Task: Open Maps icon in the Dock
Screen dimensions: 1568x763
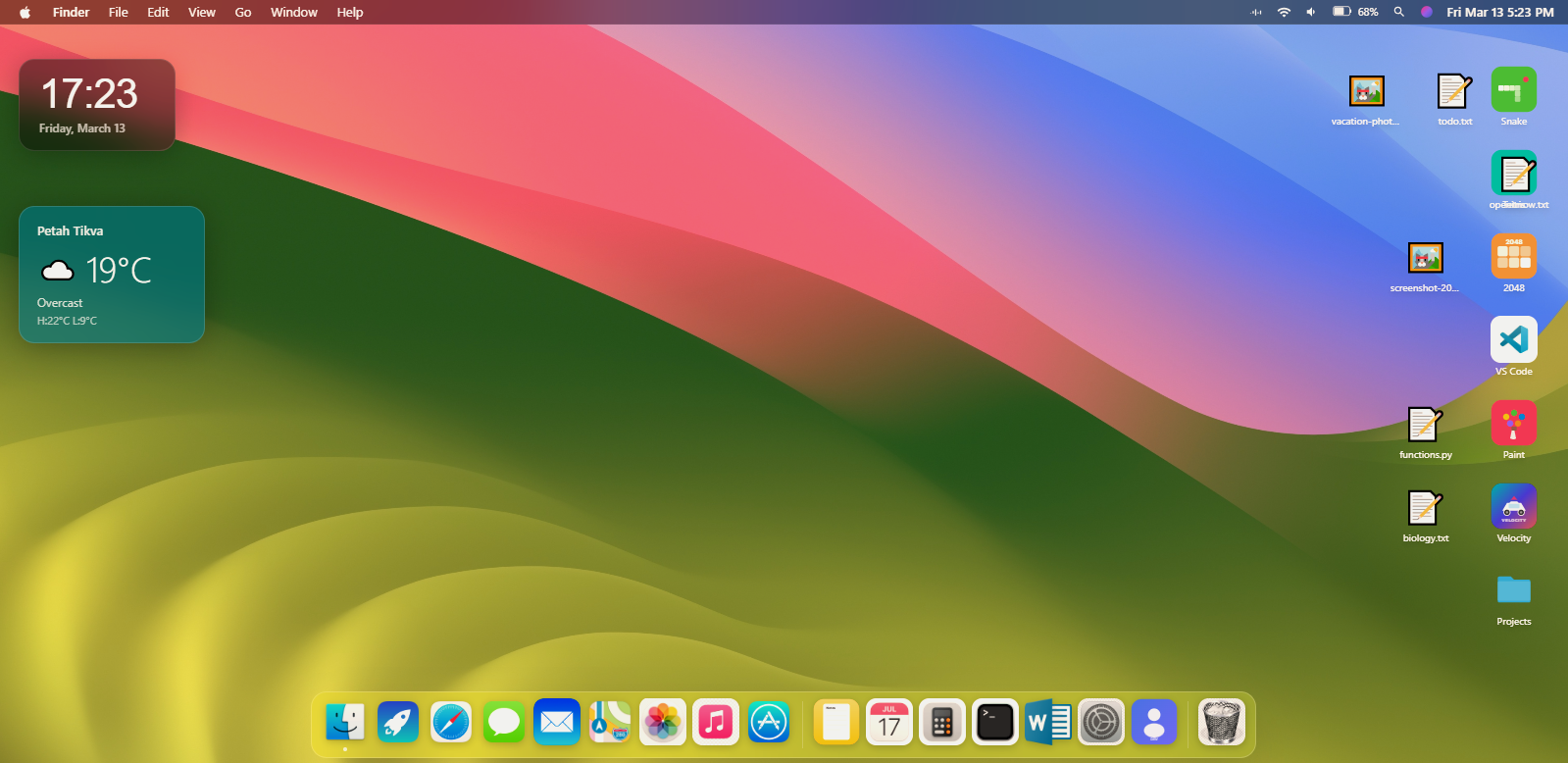Action: tap(610, 724)
